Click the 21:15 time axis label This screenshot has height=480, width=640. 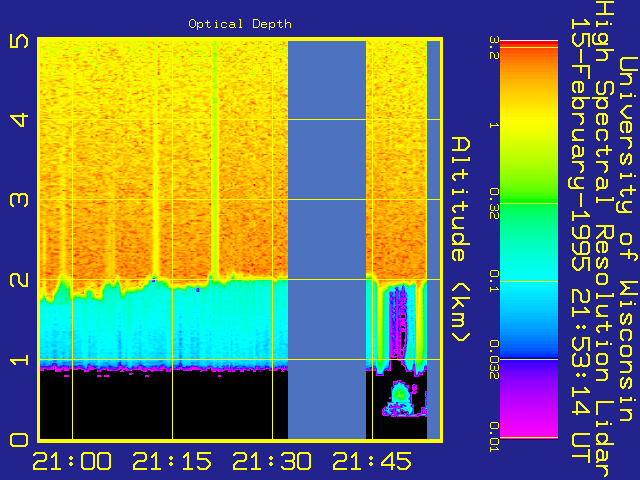(x=172, y=461)
